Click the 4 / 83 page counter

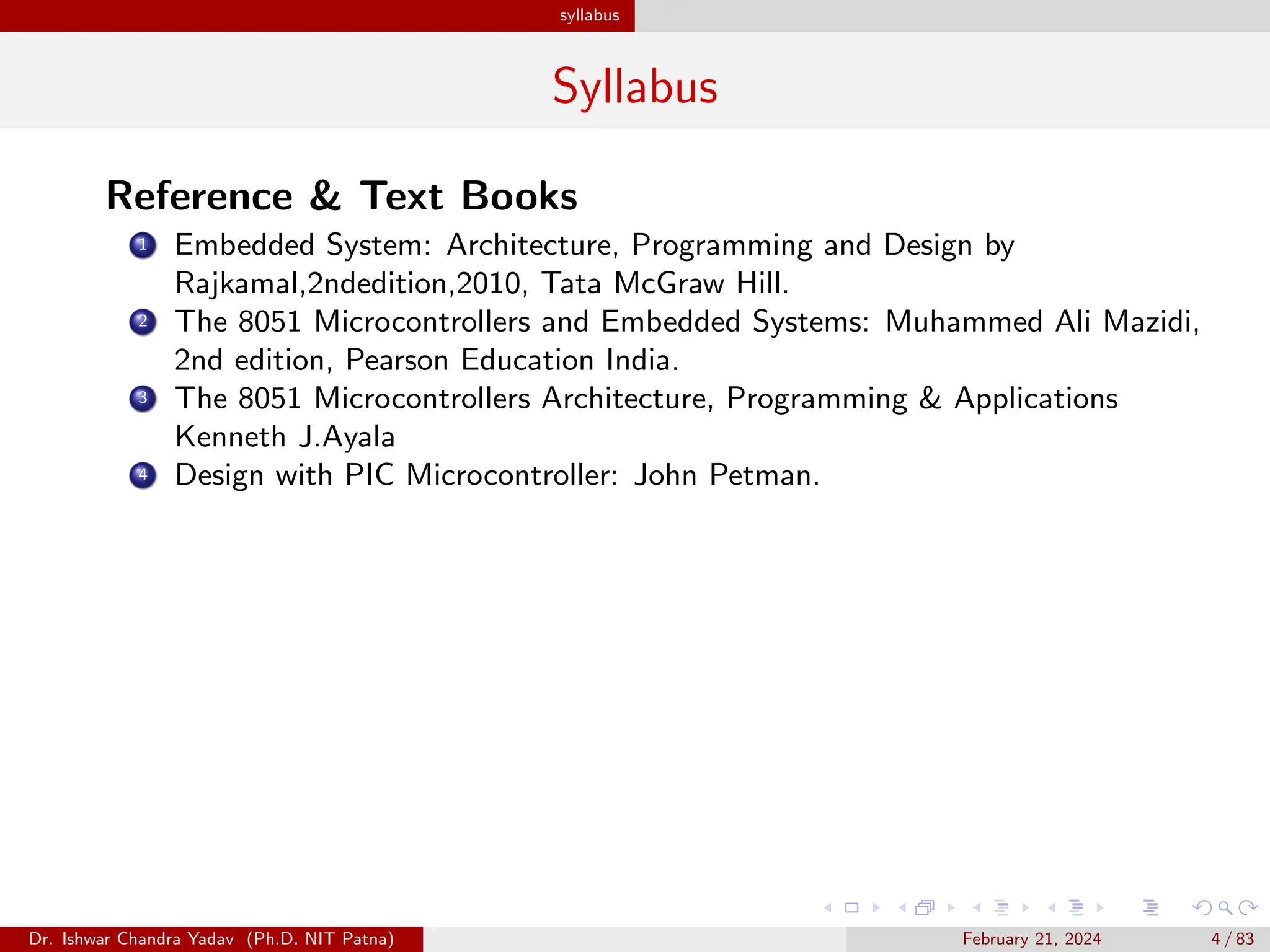[x=1232, y=939]
